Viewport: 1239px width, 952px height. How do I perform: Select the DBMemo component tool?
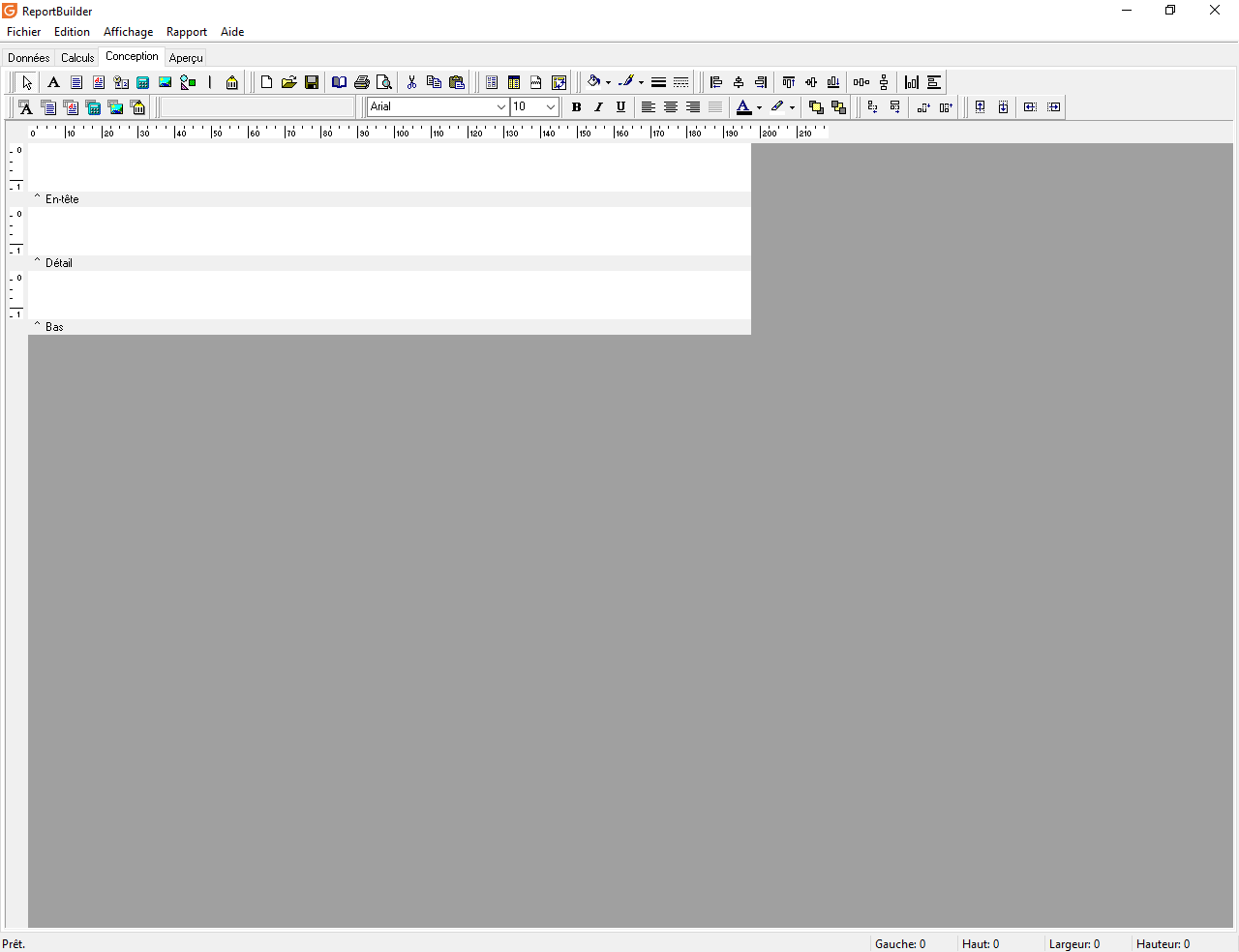point(48,107)
